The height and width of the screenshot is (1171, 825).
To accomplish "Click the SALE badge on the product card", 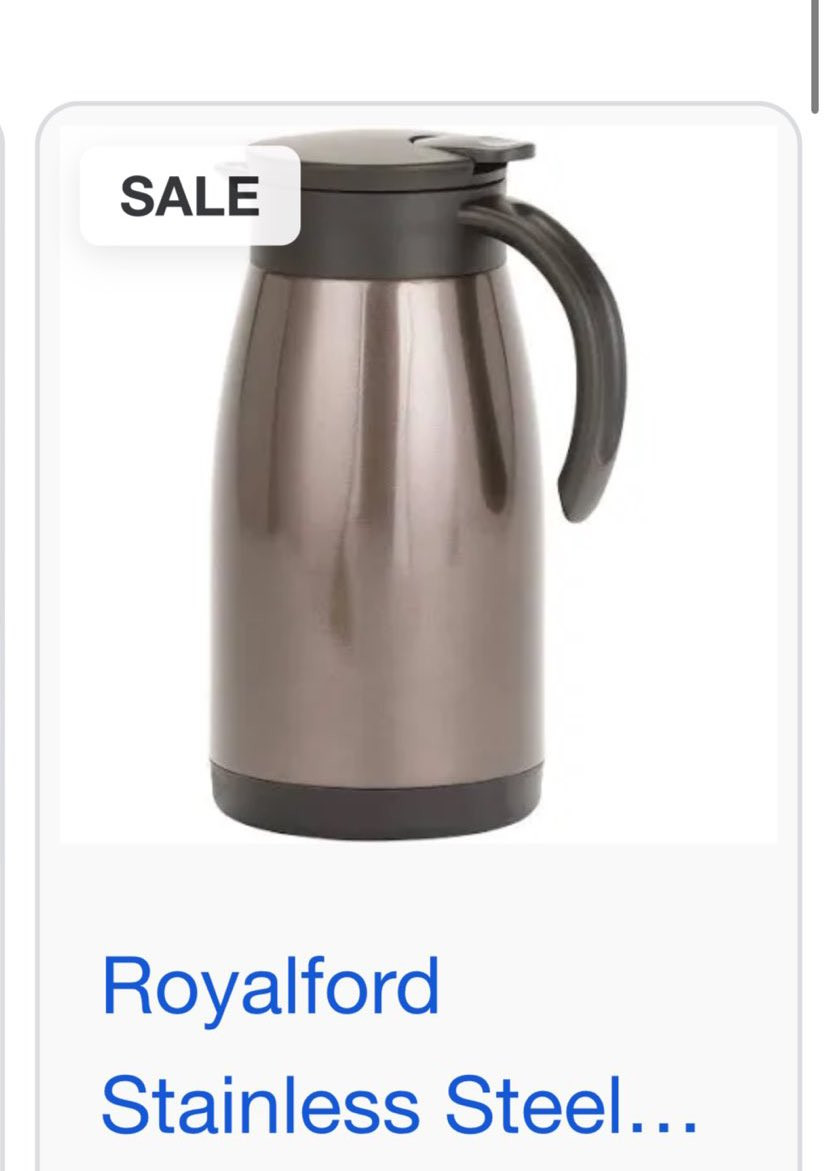I will click(190, 196).
